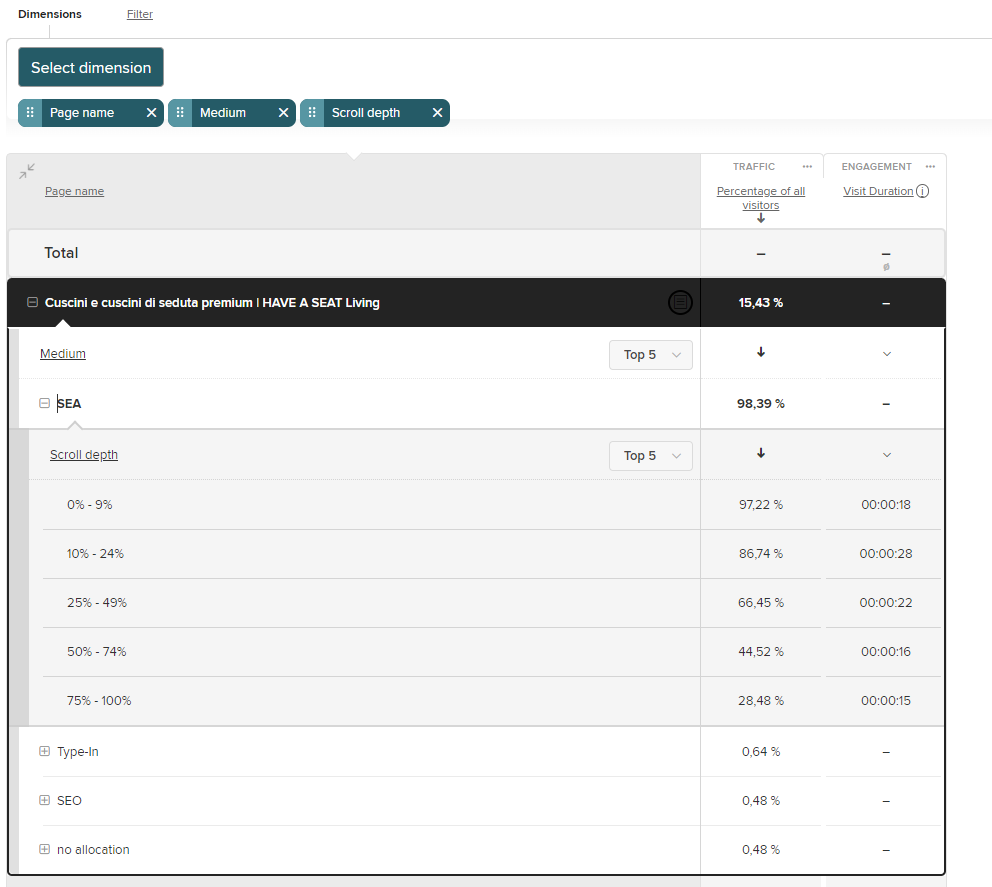This screenshot has width=992, height=887.
Task: Collapse the SEA medium row
Action: [x=44, y=403]
